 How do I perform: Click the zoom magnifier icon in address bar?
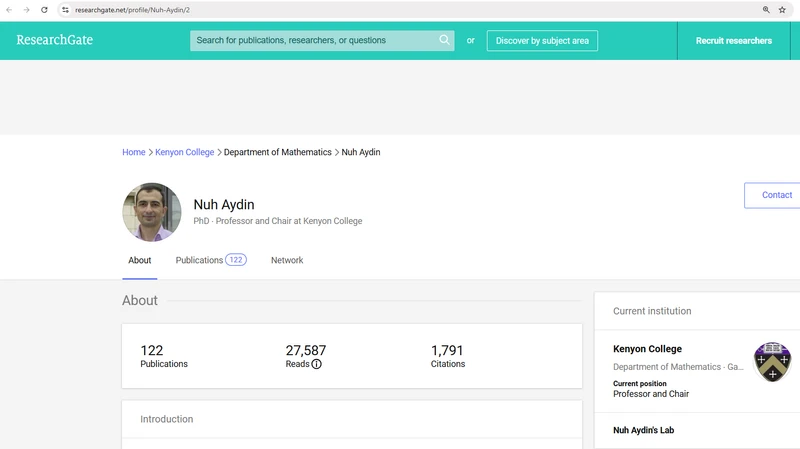[x=766, y=9]
